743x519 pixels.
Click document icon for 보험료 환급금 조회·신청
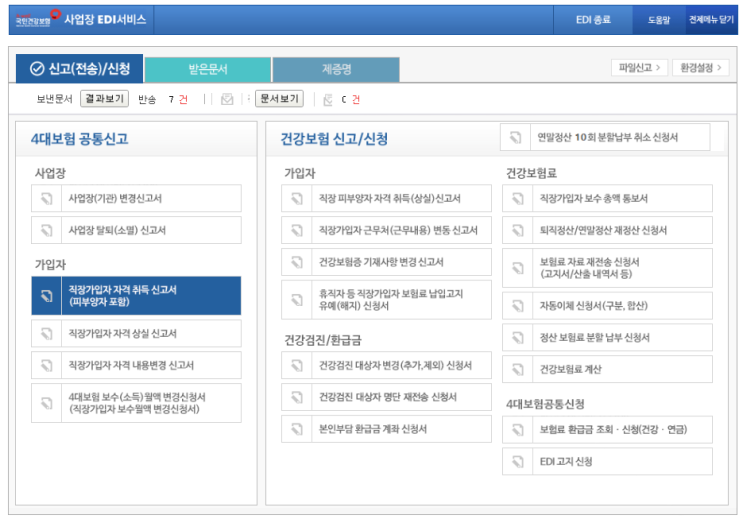coord(518,429)
